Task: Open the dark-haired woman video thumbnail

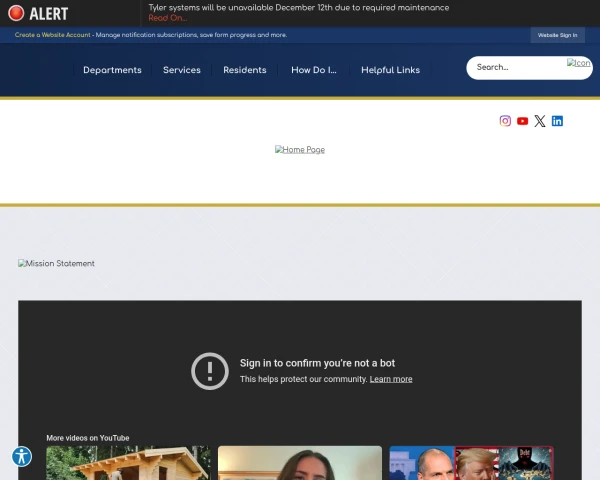Action: coord(300,463)
